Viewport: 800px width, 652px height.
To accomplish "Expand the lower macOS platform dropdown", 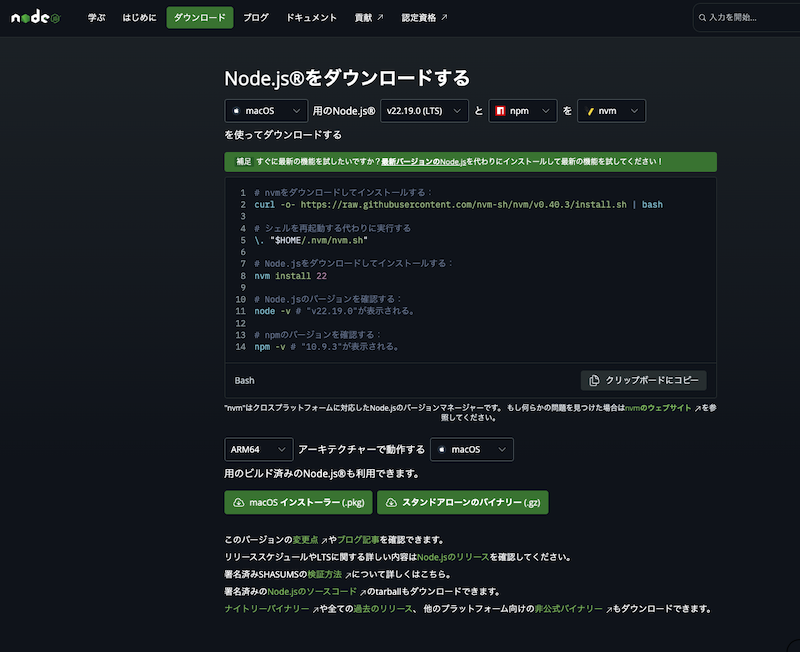I will coord(471,450).
